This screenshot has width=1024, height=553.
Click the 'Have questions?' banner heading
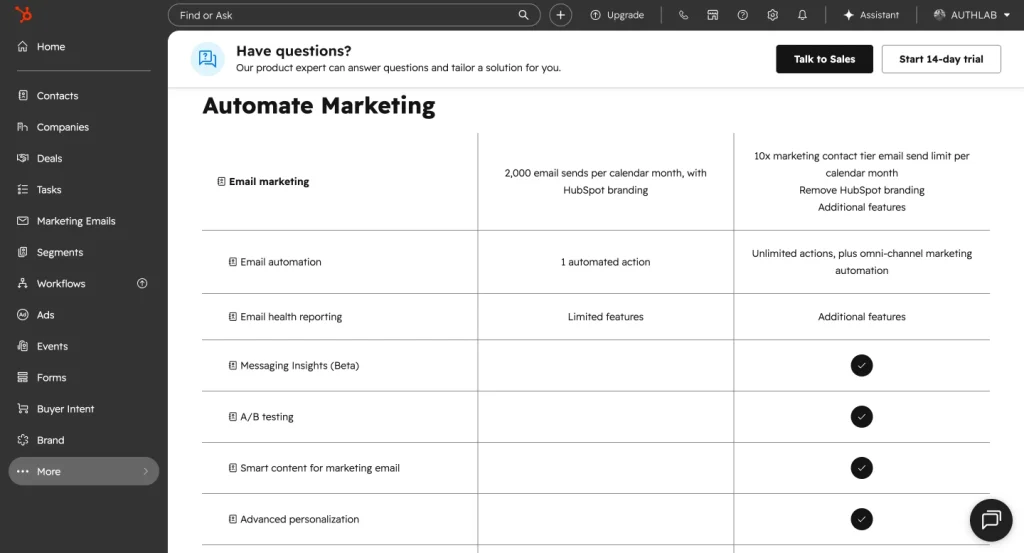pos(293,51)
